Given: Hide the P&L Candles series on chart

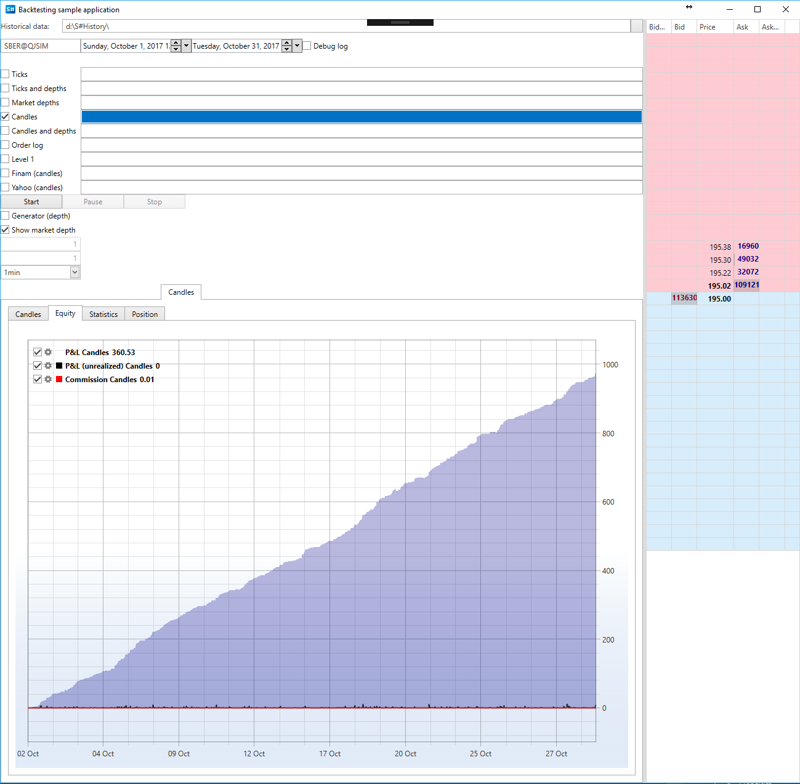Looking at the screenshot, I should [x=38, y=353].
